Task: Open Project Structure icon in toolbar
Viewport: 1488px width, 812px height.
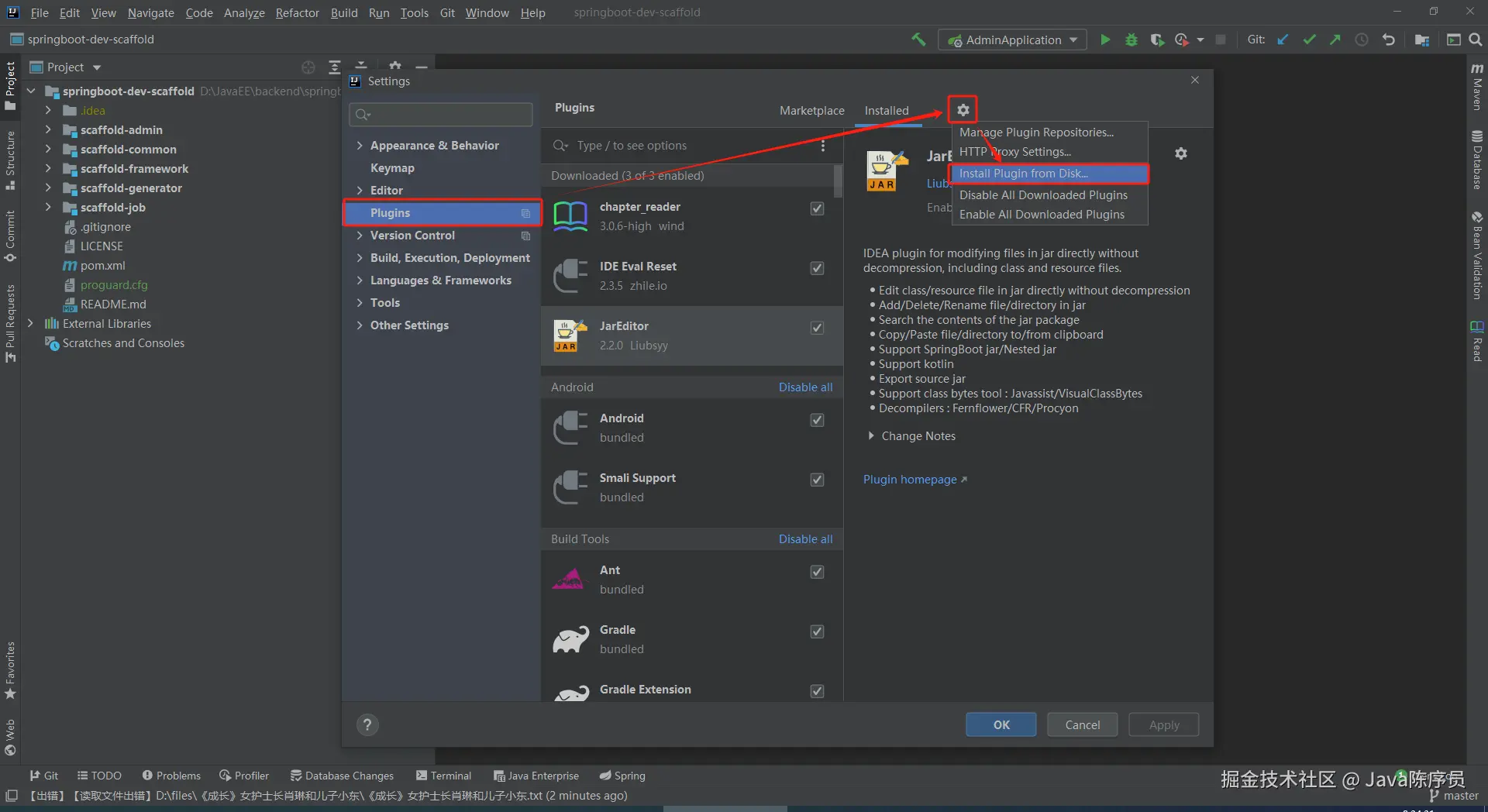Action: click(1421, 40)
